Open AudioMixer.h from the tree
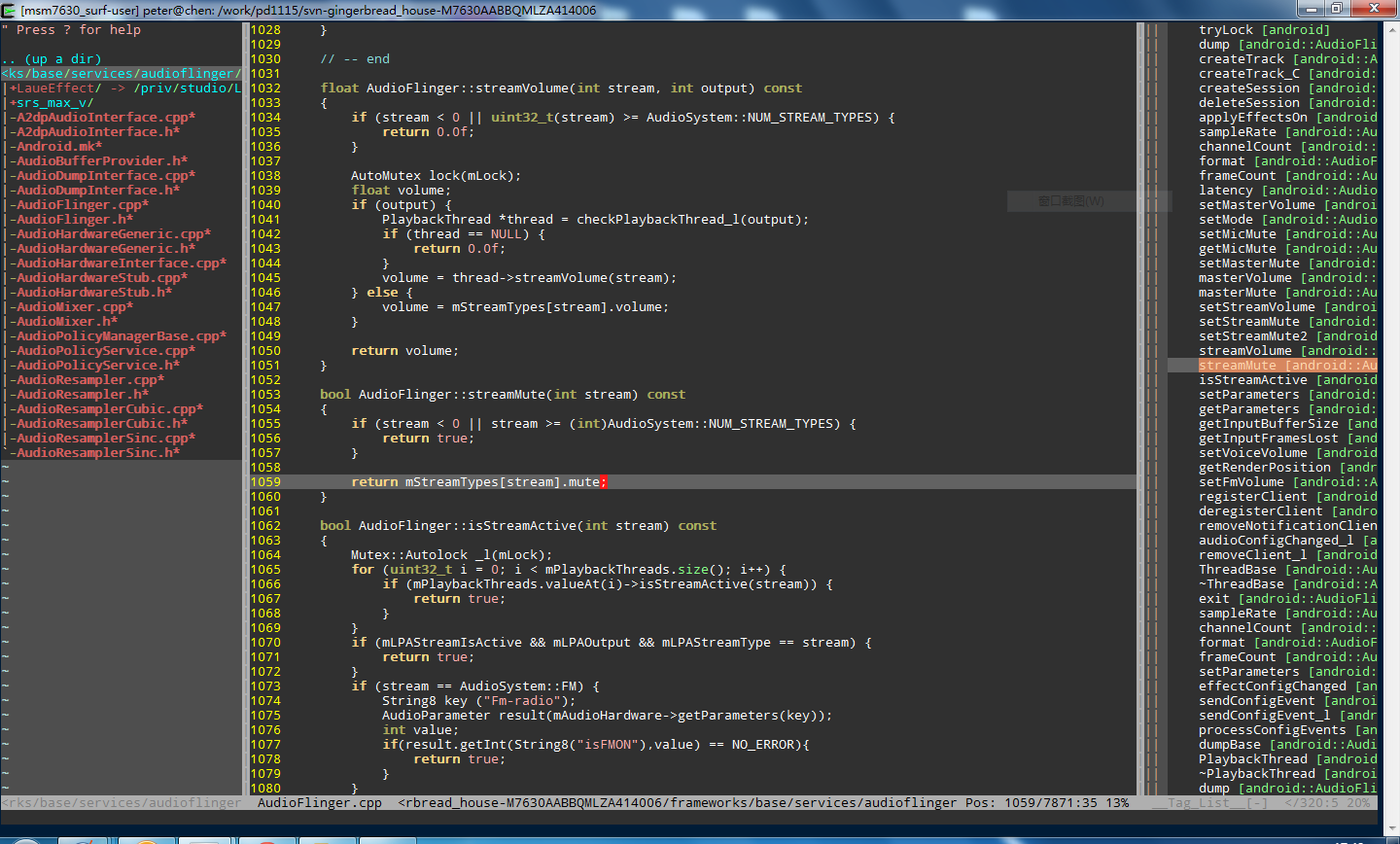Viewport: 1400px width, 844px height. click(x=67, y=322)
